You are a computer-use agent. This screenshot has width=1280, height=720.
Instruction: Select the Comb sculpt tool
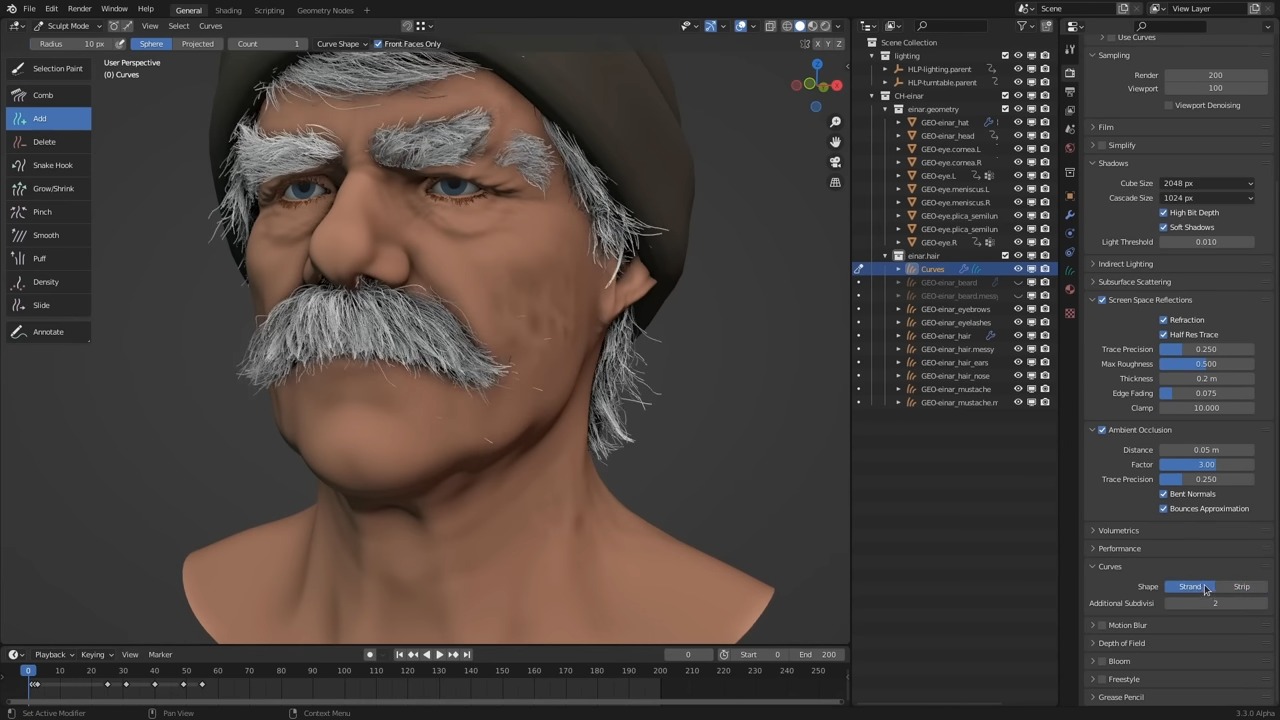[43, 95]
